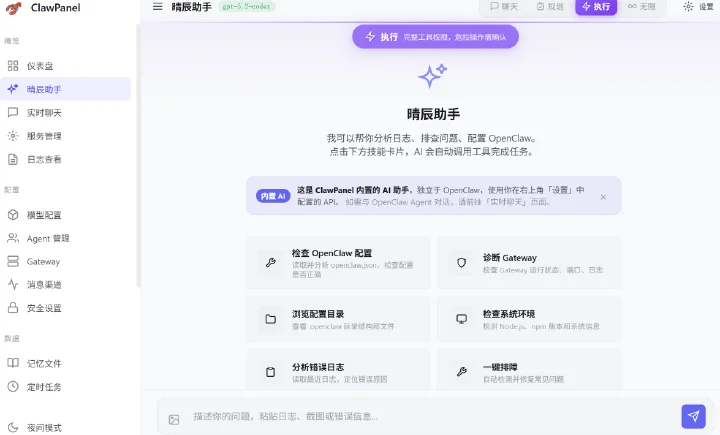Open 定时任务 clock icon
This screenshot has width=720, height=435.
click(13, 387)
